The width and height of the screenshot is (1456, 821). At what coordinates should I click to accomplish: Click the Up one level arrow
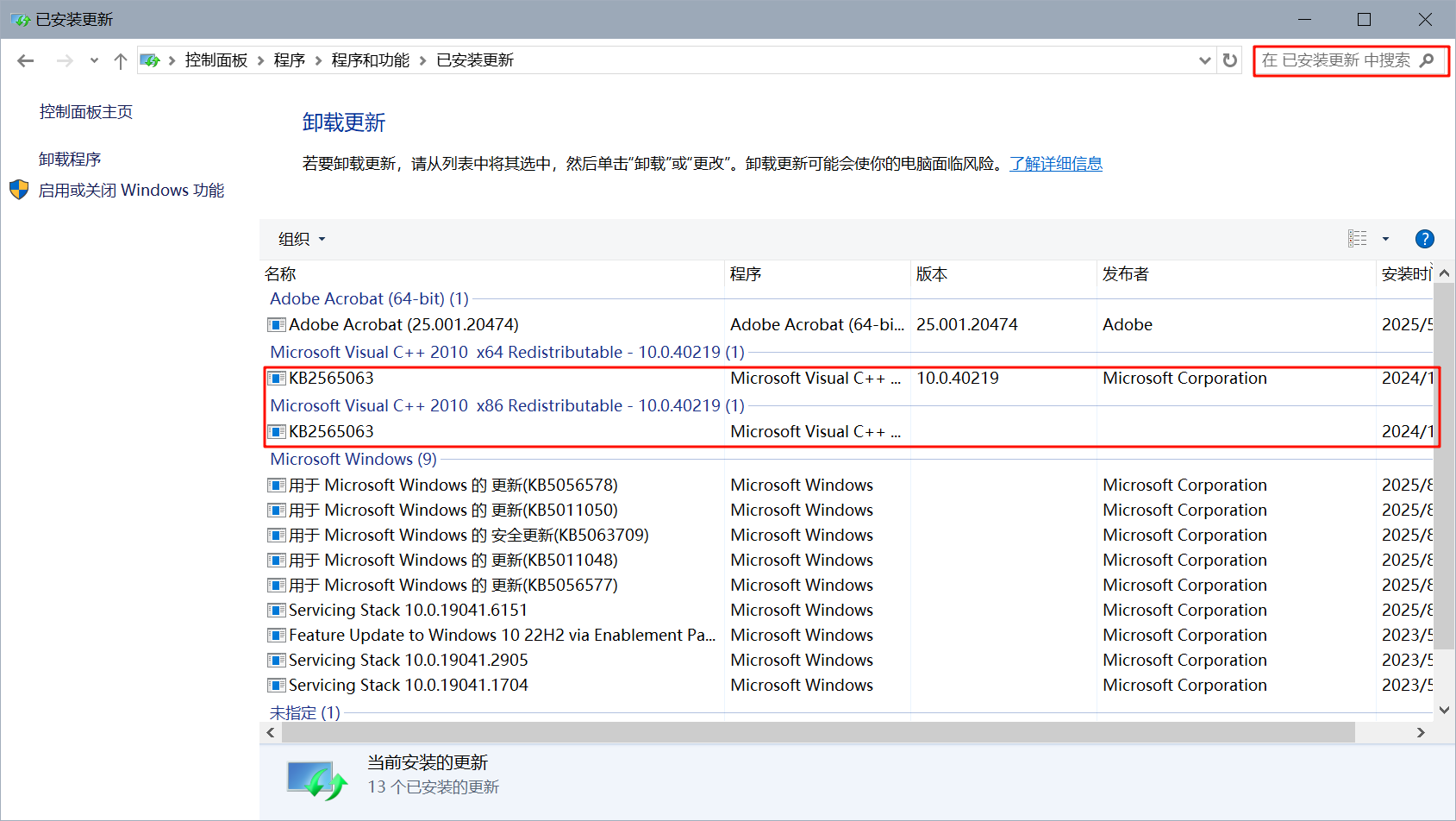pyautogui.click(x=121, y=60)
